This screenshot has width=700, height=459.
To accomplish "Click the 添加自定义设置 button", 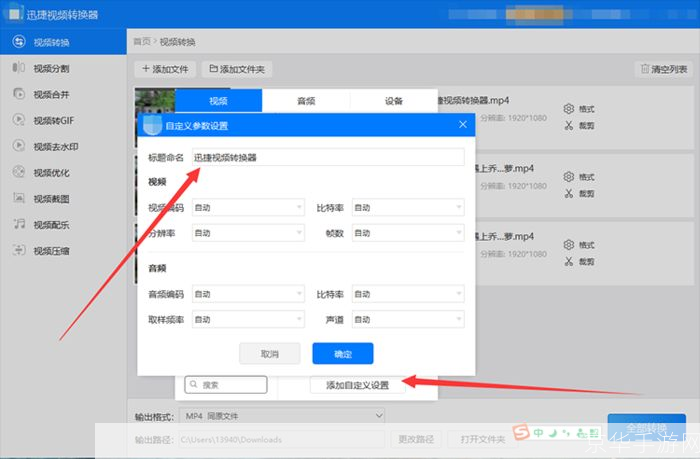I will (358, 385).
